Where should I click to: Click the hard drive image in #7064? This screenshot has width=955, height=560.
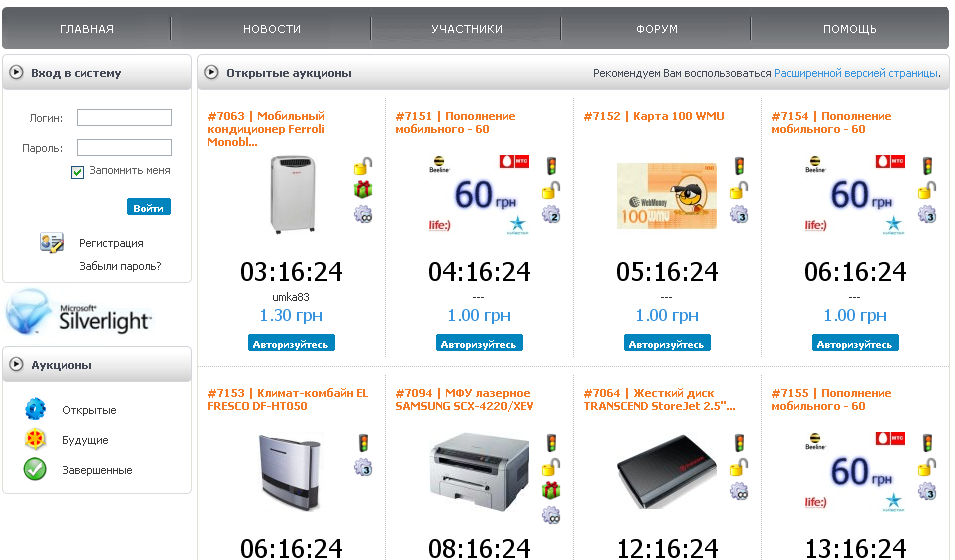[666, 471]
